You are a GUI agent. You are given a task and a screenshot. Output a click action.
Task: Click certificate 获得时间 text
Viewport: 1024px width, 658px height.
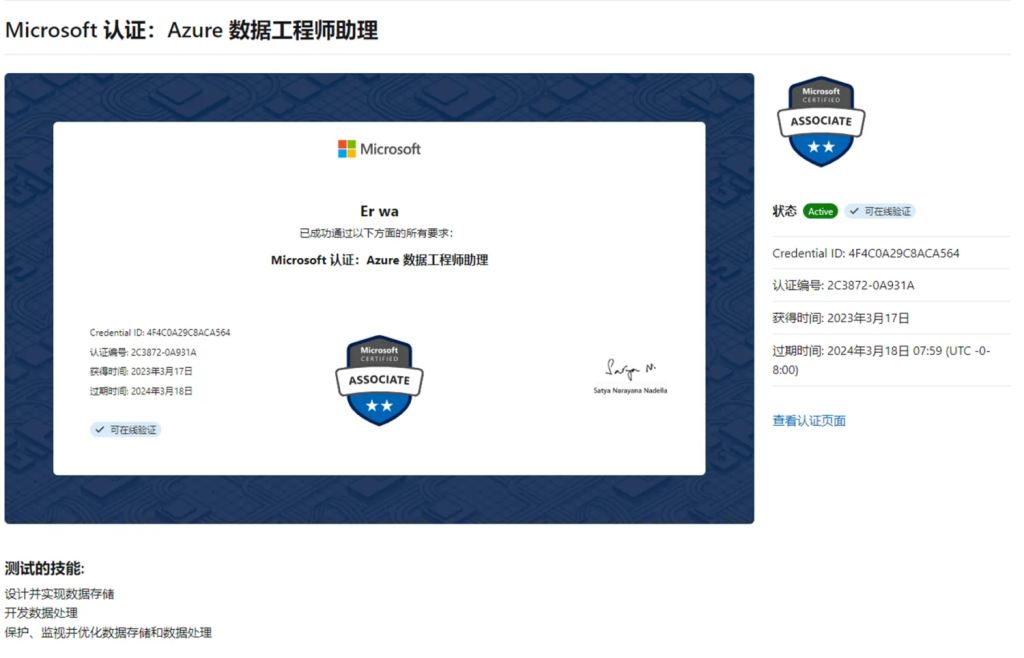pos(141,371)
